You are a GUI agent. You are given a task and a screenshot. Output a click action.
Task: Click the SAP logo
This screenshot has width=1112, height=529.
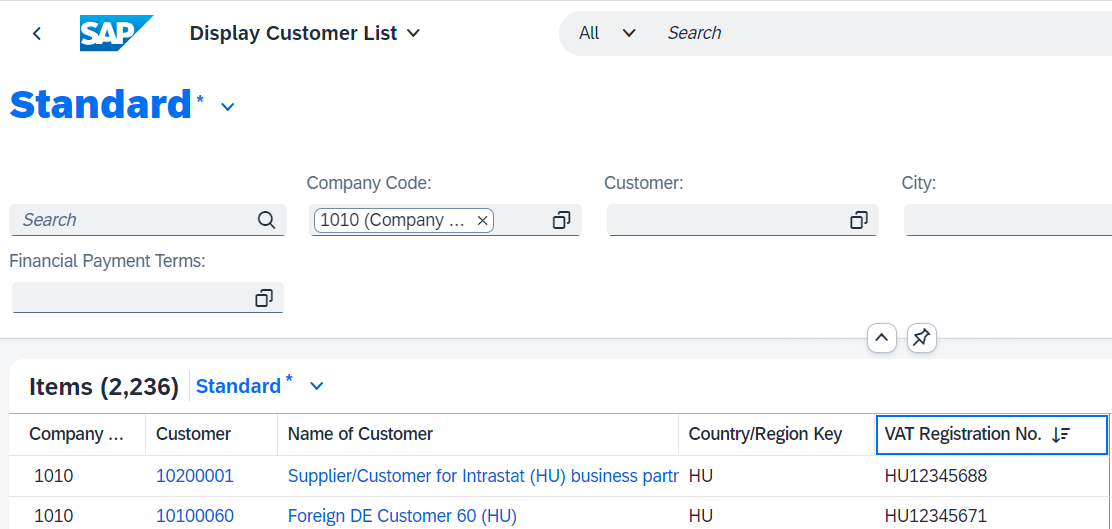(116, 33)
